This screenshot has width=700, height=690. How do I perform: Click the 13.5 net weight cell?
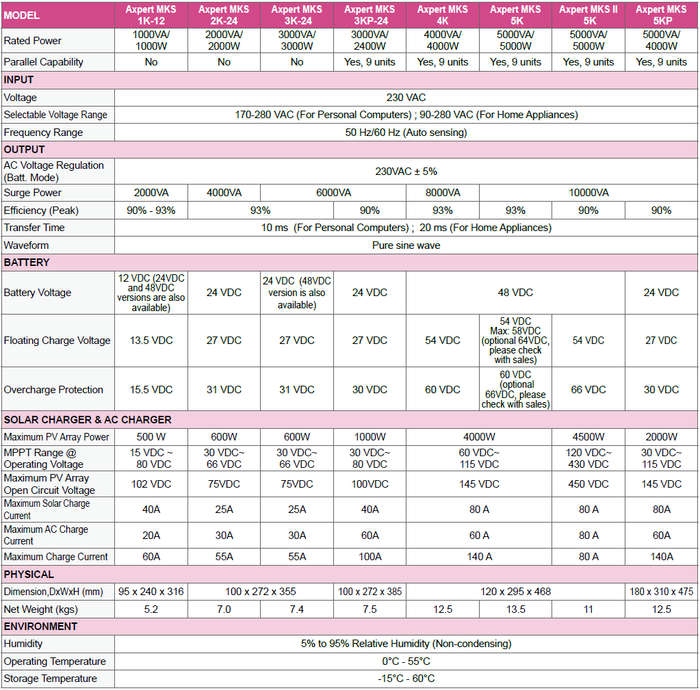[515, 609]
